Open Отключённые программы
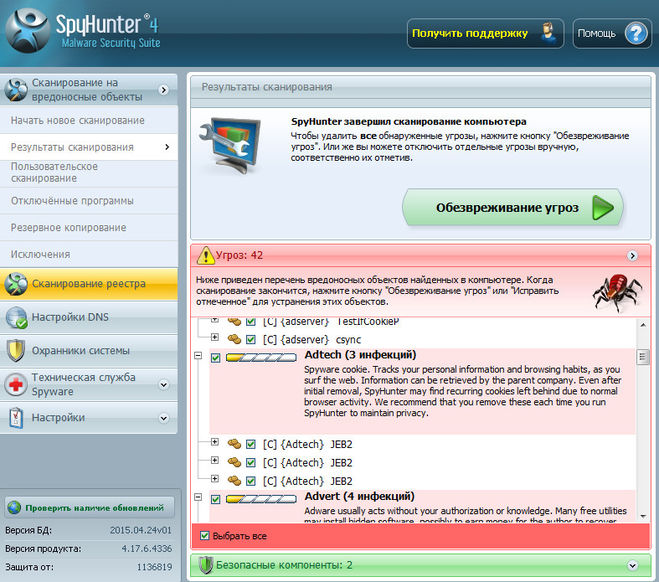Screen dimensions: 659x582 click(89, 201)
